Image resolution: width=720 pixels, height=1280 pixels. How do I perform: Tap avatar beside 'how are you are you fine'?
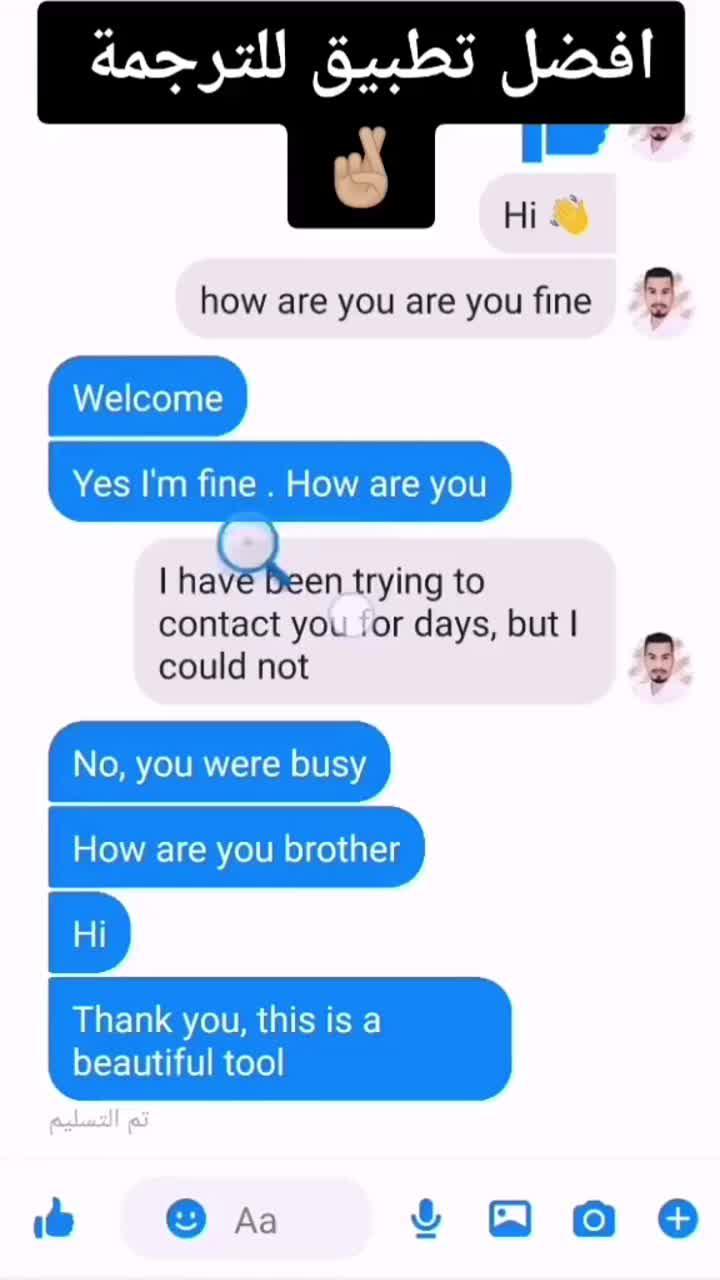point(659,300)
